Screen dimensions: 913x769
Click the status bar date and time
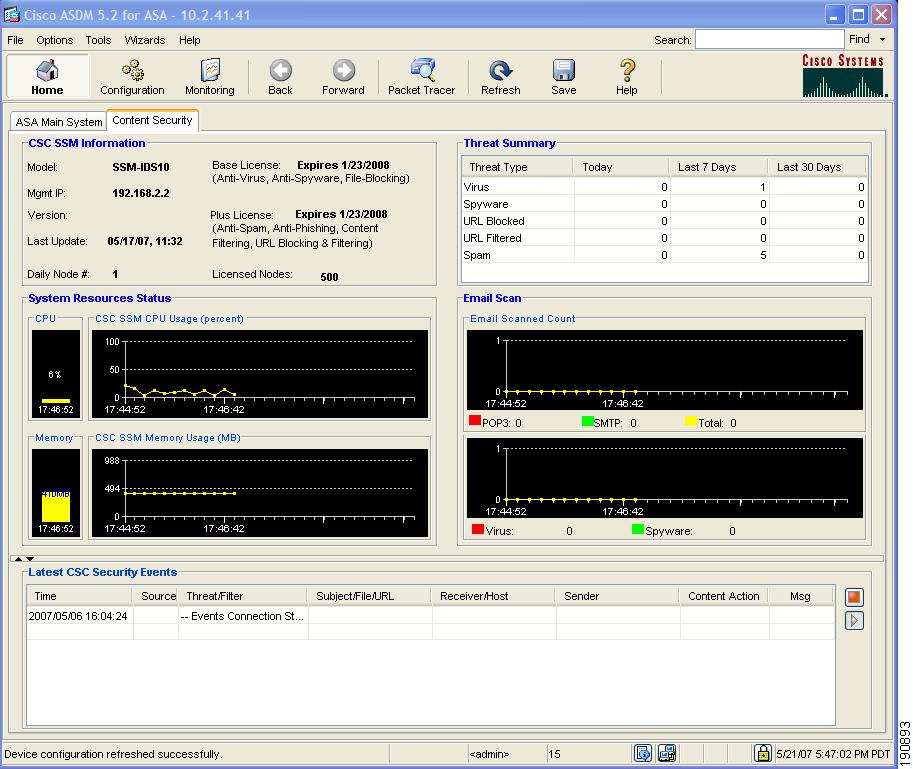(833, 754)
